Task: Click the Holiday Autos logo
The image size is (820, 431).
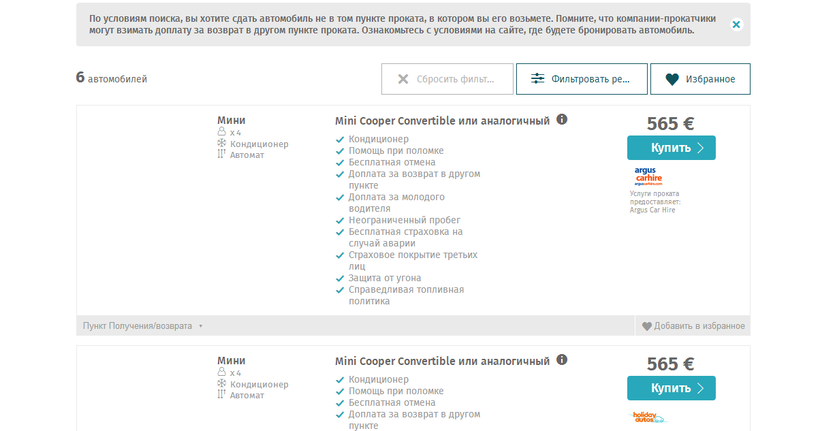Action: [x=648, y=417]
